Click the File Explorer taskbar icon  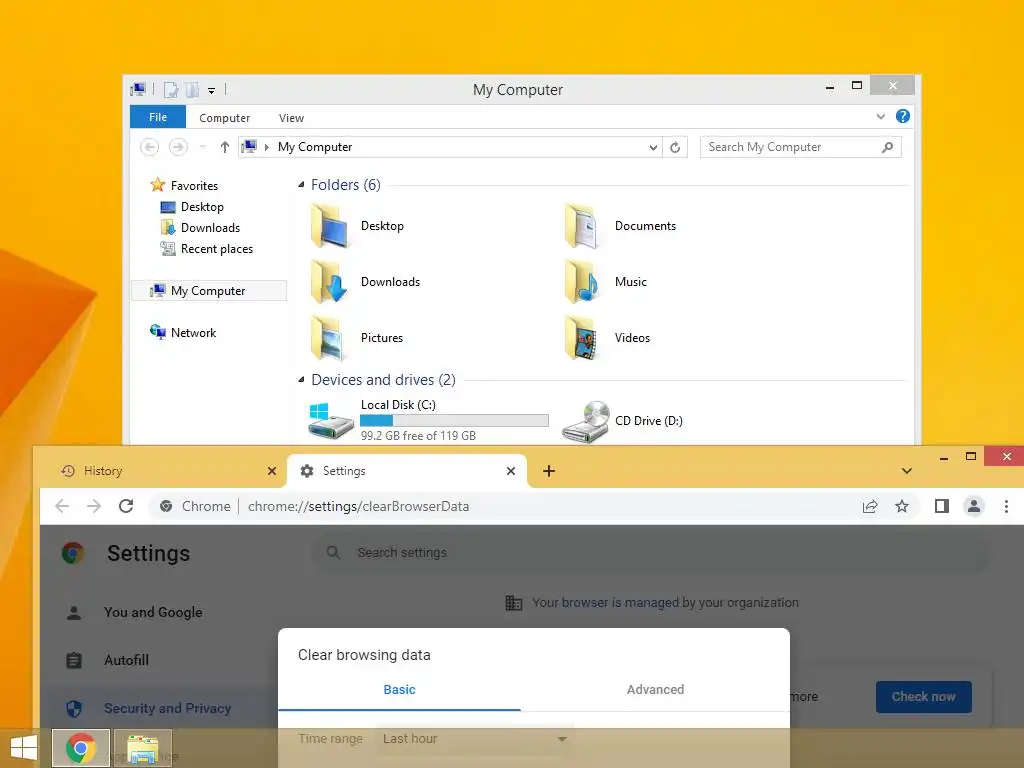coord(142,748)
